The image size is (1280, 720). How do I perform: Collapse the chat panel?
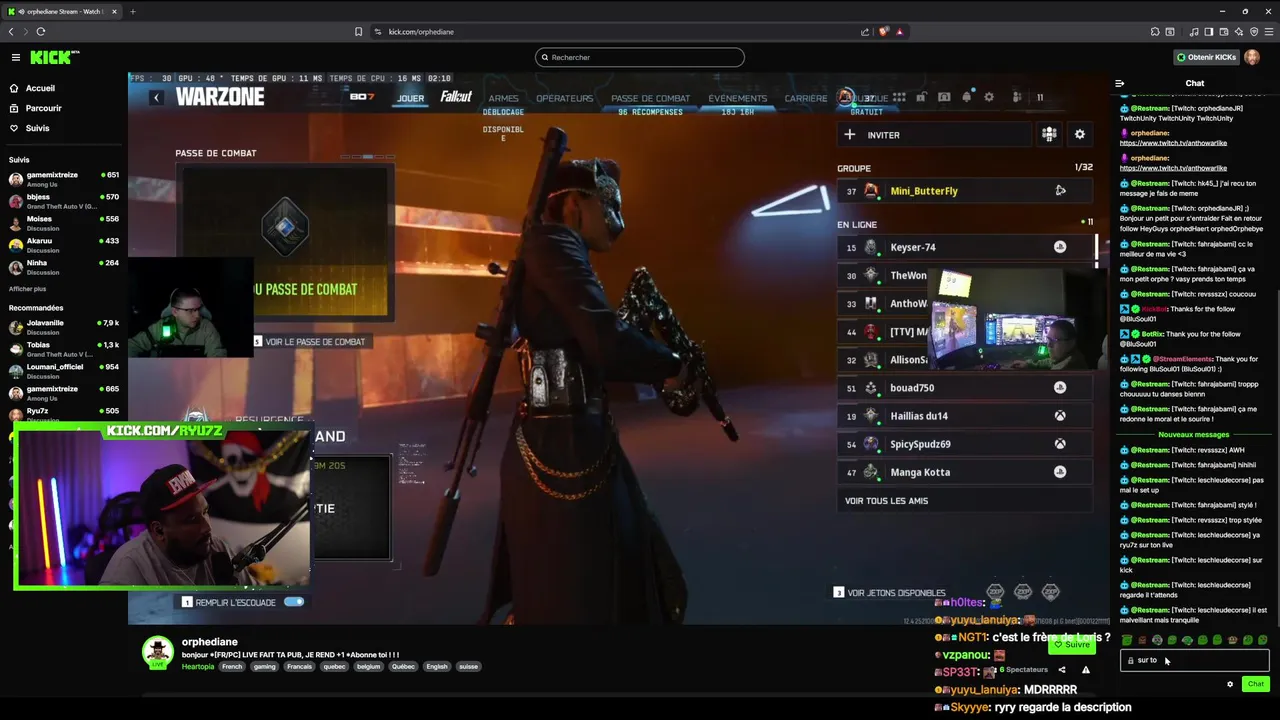click(x=1120, y=83)
